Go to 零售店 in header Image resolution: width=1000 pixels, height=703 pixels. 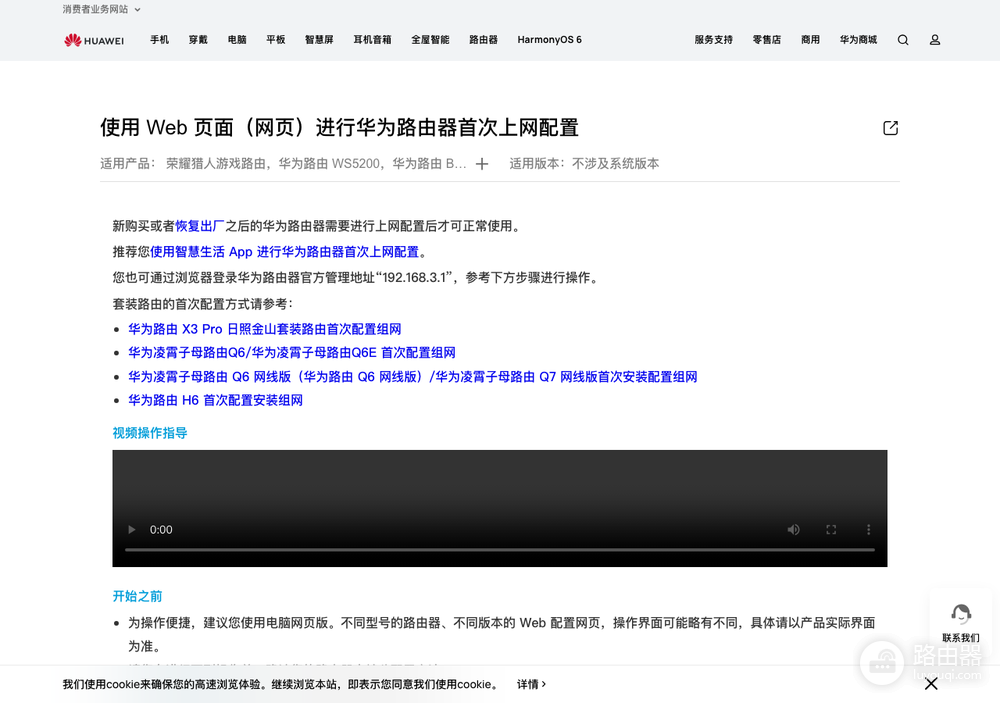[767, 40]
